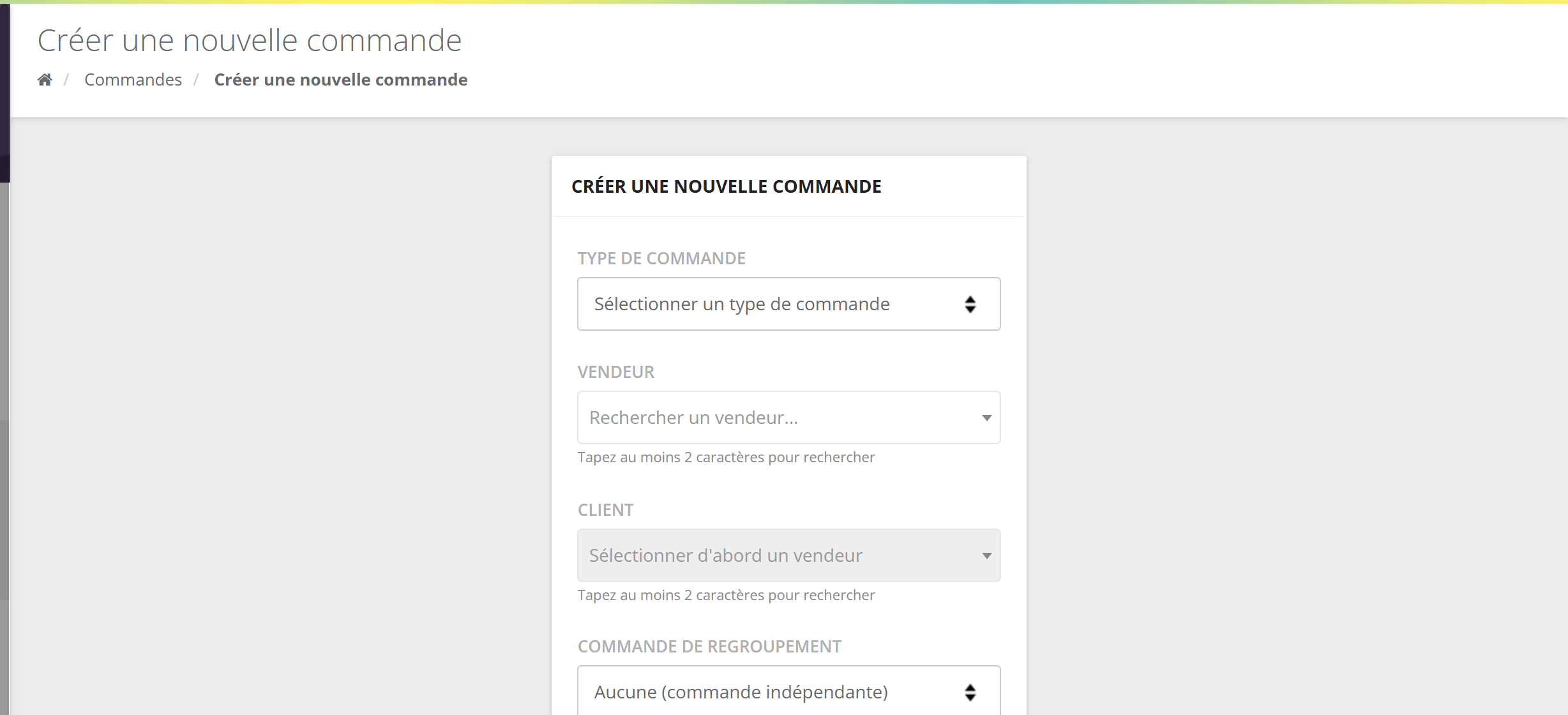Go to home via breadcrumb house icon
Image resolution: width=1568 pixels, height=715 pixels.
pos(45,80)
